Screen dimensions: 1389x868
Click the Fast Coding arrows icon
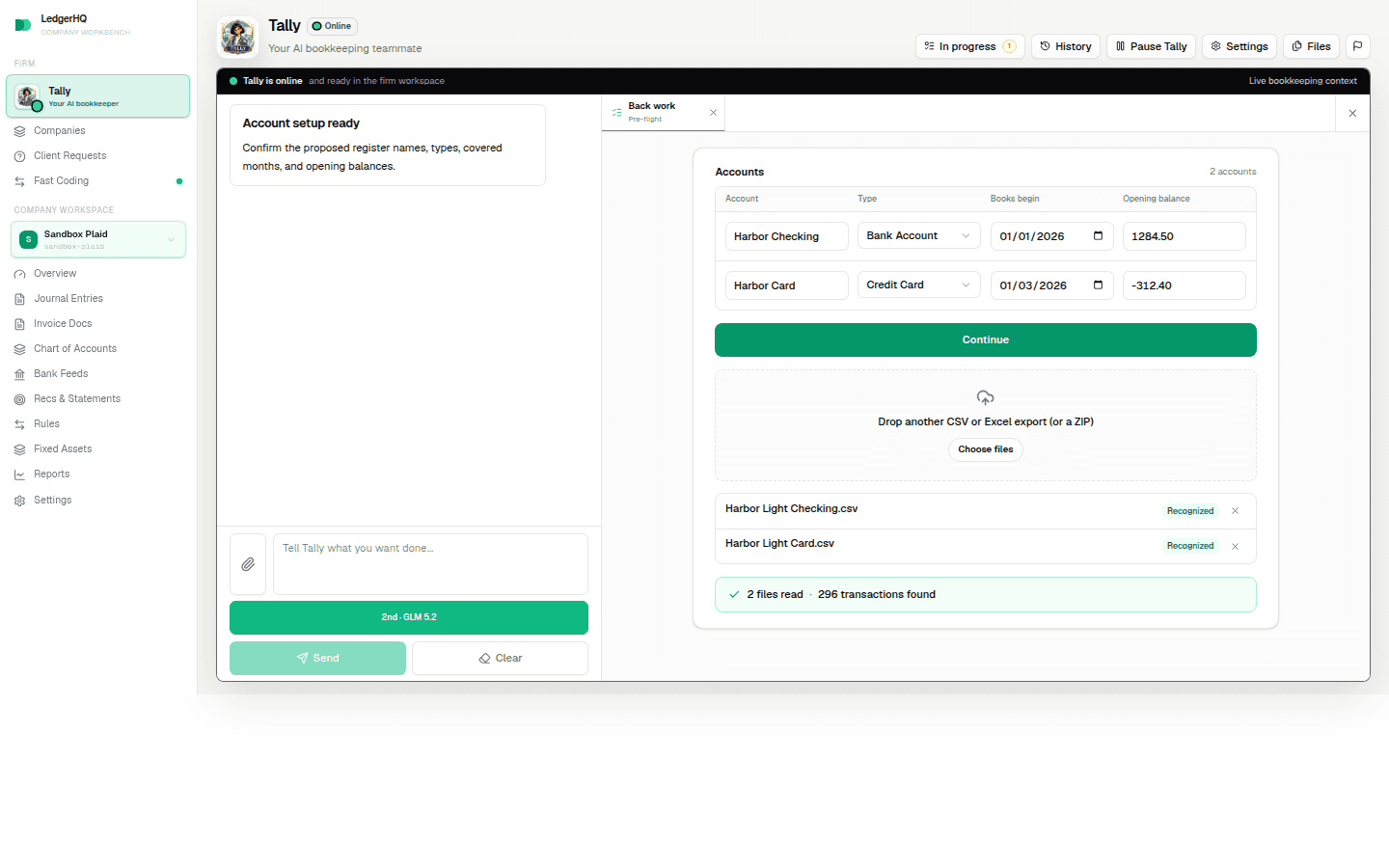[19, 181]
